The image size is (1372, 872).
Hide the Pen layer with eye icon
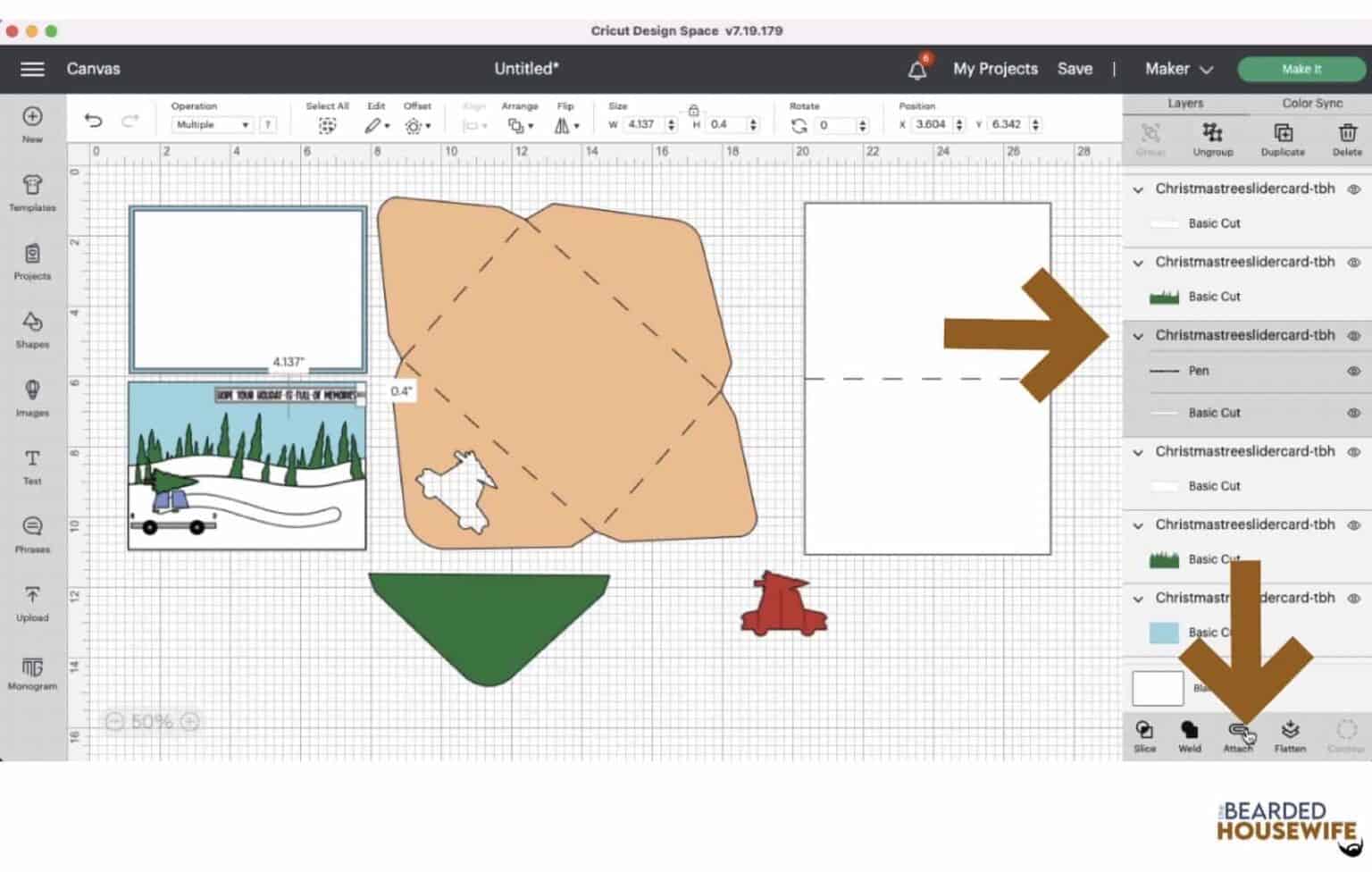[1353, 371]
